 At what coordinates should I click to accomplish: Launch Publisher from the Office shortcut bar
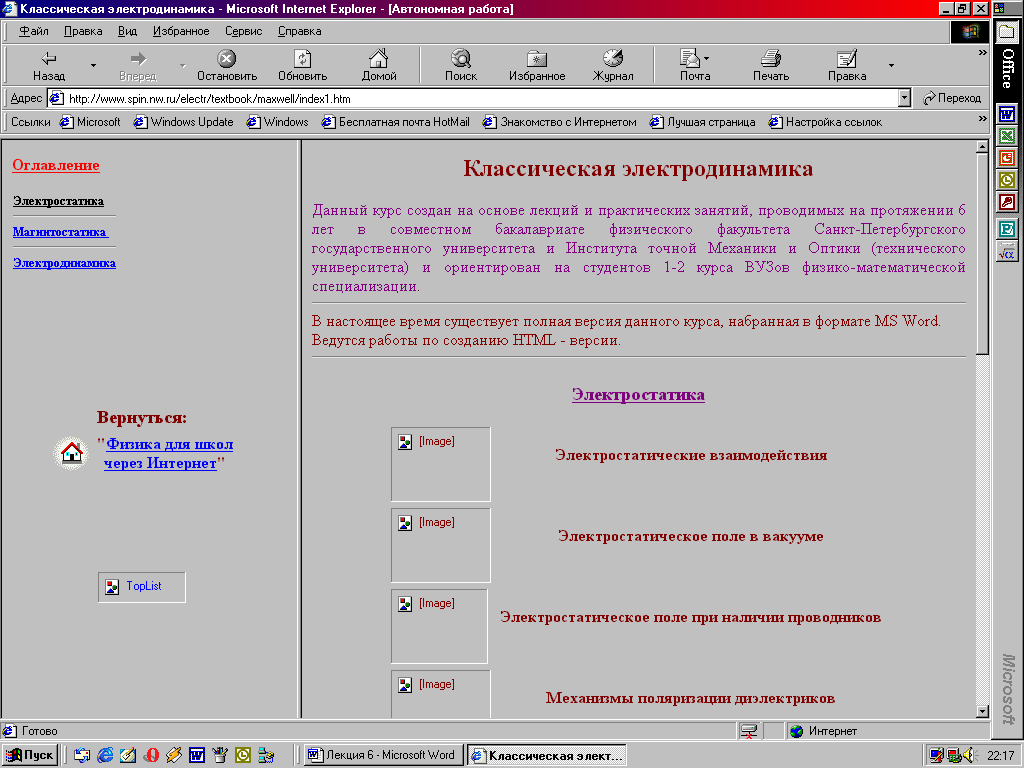click(1006, 229)
